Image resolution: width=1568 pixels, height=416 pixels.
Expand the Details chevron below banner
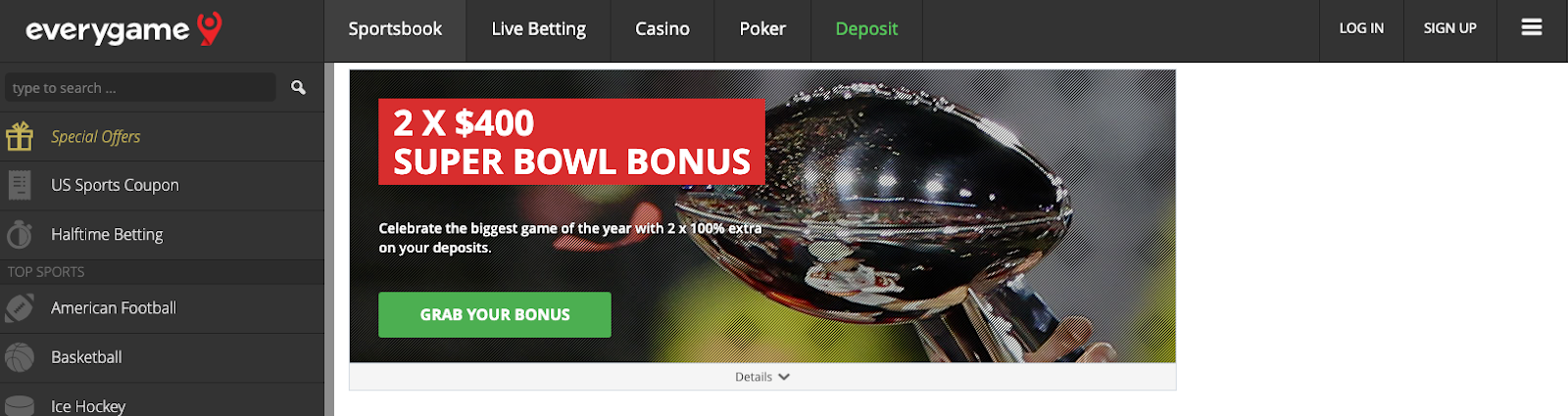[x=784, y=377]
